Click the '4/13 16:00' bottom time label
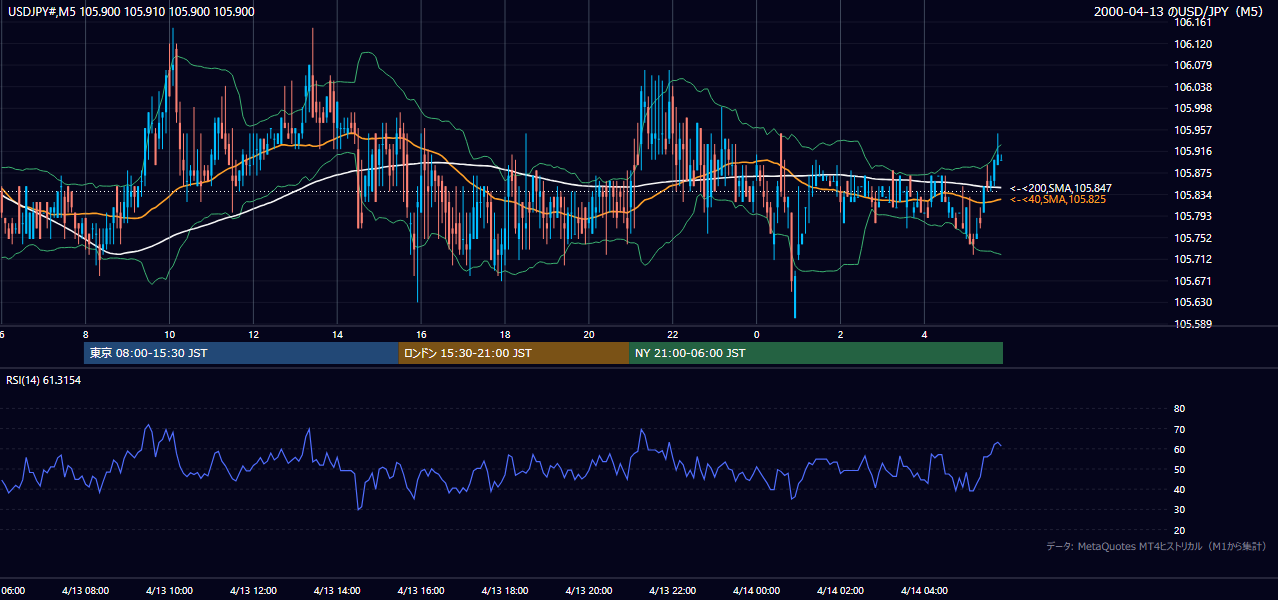Viewport: 1278px width, 600px height. [421, 591]
